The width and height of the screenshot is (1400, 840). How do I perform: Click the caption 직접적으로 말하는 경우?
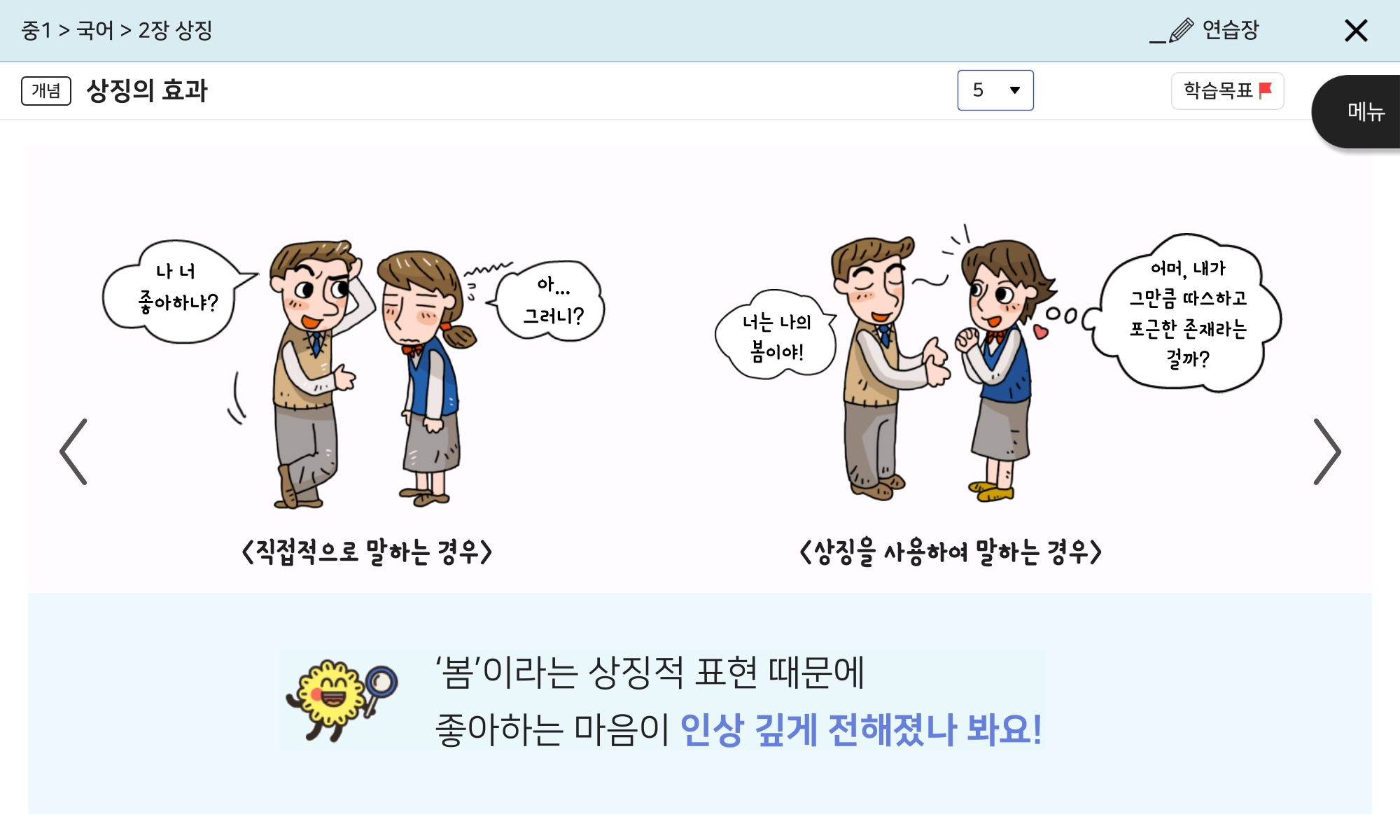pos(367,552)
